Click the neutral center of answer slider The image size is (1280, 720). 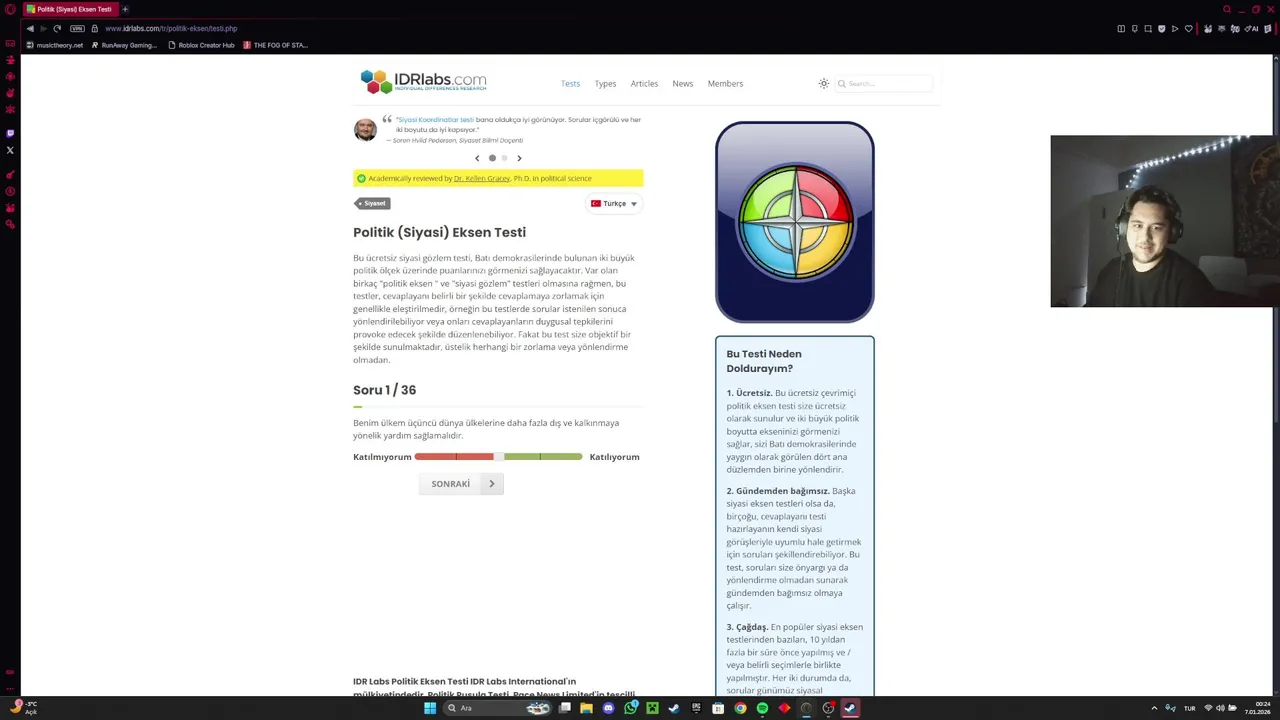pos(499,457)
